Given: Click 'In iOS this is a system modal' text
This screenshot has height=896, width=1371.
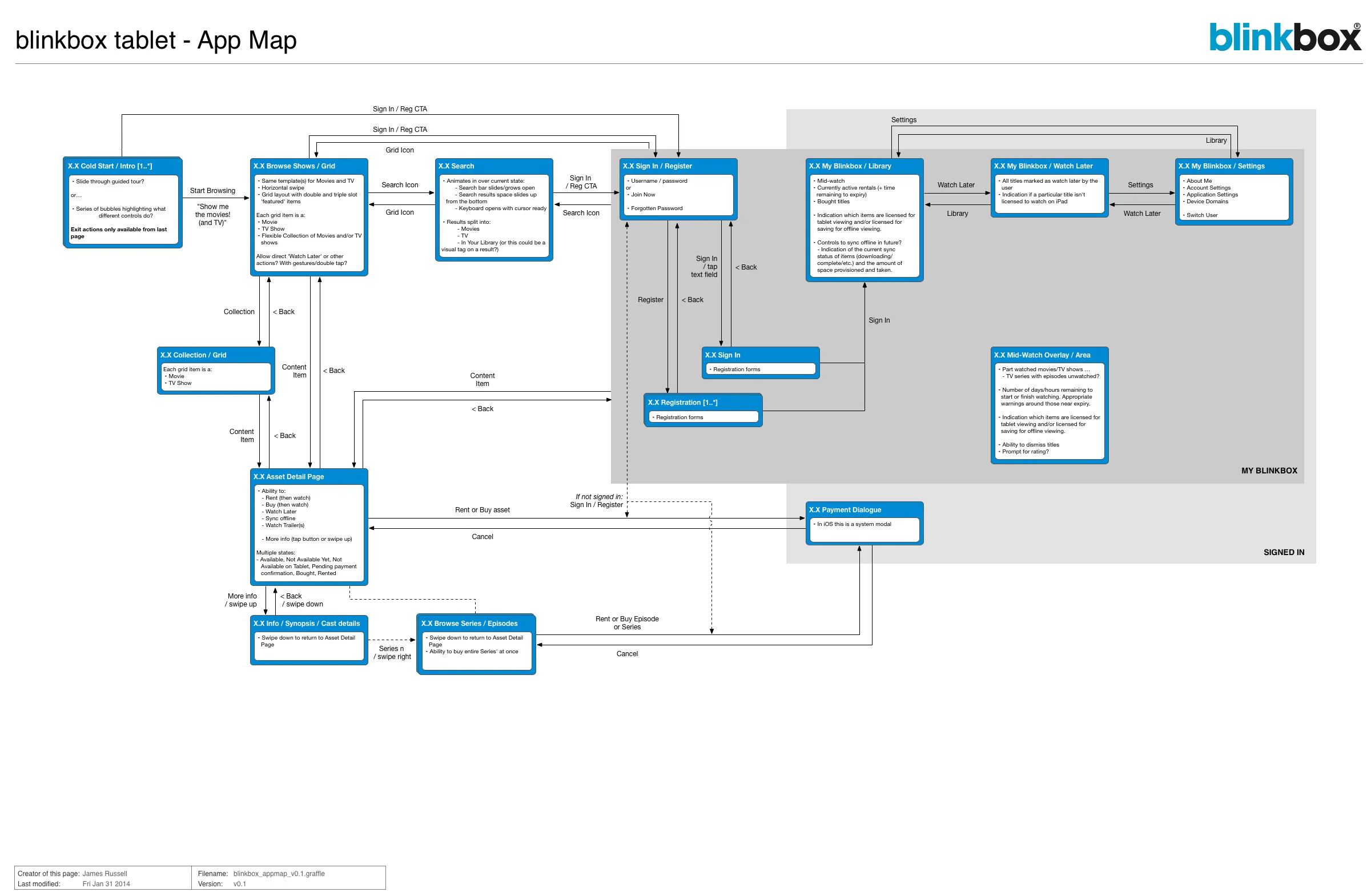Looking at the screenshot, I should [854, 524].
